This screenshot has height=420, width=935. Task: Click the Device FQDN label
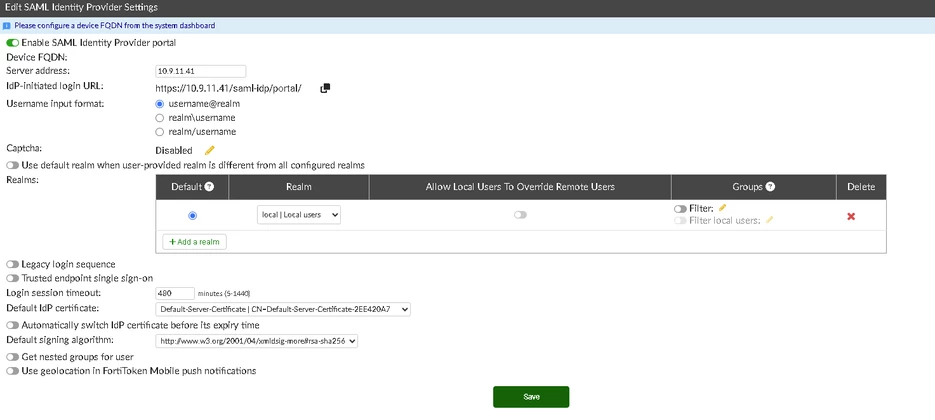coord(37,57)
